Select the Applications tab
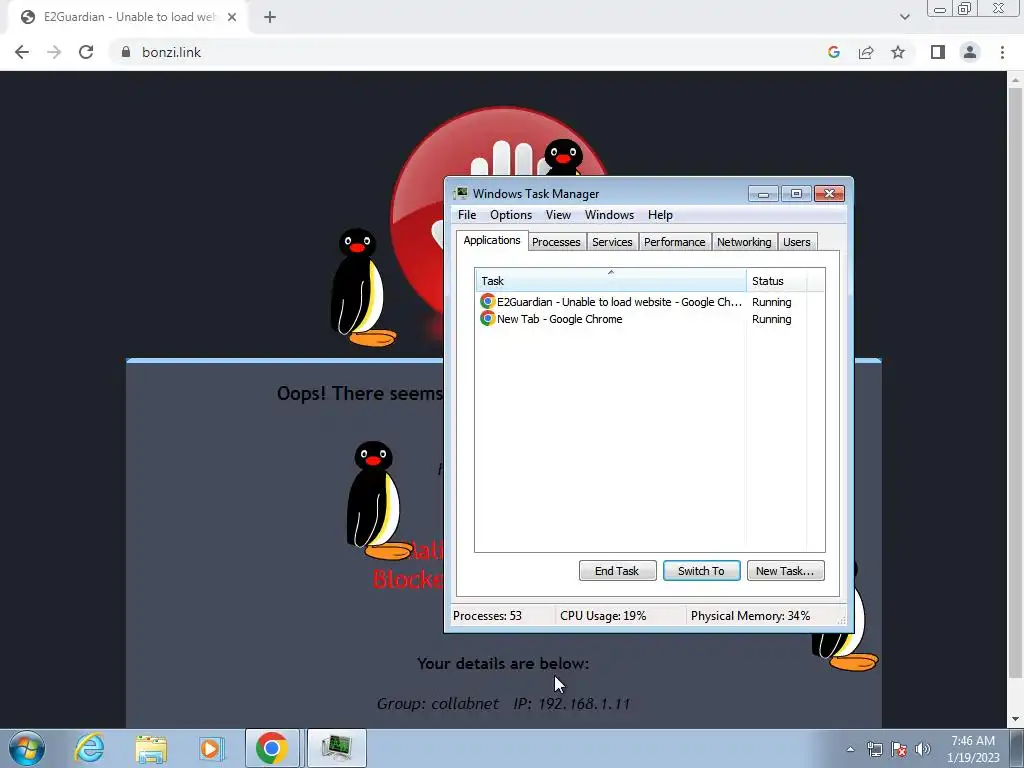Viewport: 1024px width, 768px height. 492,240
